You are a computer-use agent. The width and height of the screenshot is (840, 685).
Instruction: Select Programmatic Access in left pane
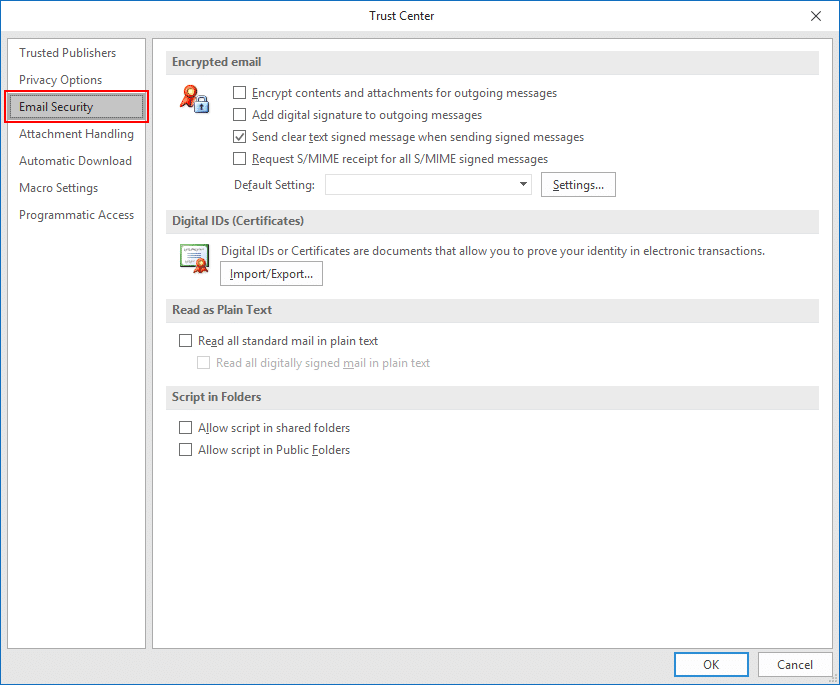[x=76, y=215]
